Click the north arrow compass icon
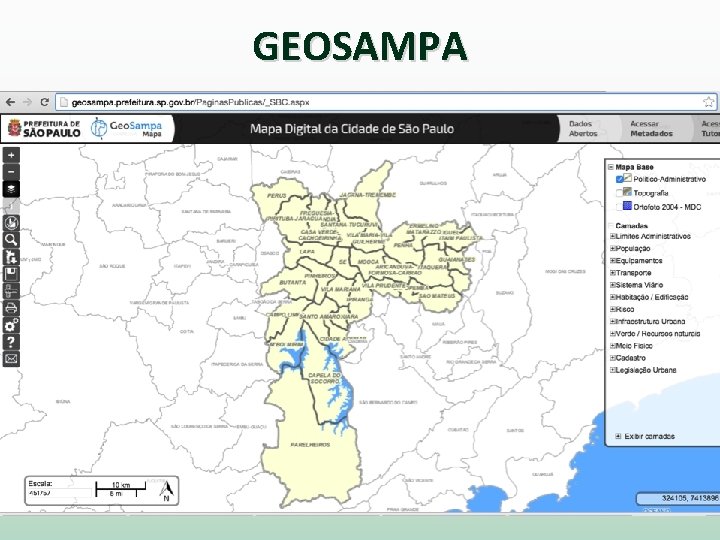The height and width of the screenshot is (540, 720). pyautogui.click(x=166, y=491)
